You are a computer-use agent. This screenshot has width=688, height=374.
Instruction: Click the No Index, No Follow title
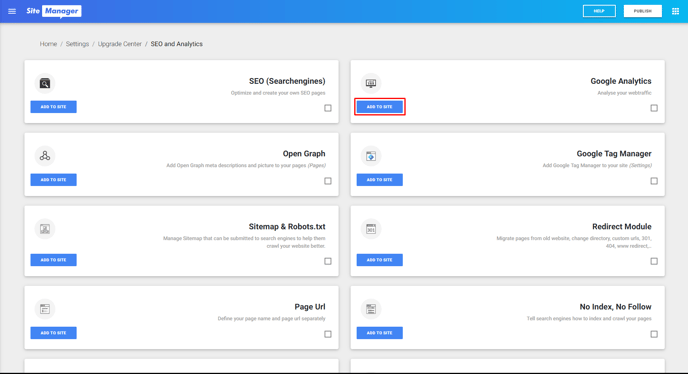click(x=616, y=307)
